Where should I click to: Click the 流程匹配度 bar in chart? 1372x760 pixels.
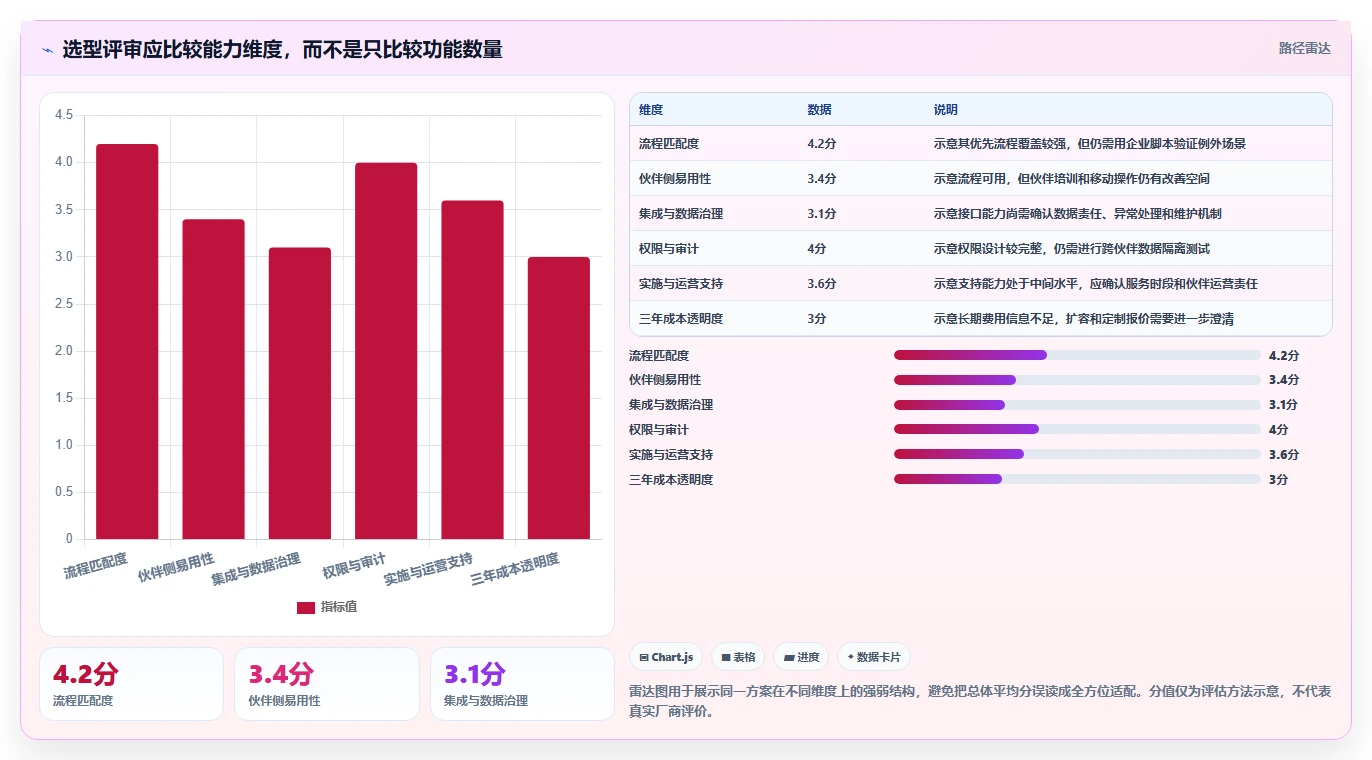click(x=127, y=342)
